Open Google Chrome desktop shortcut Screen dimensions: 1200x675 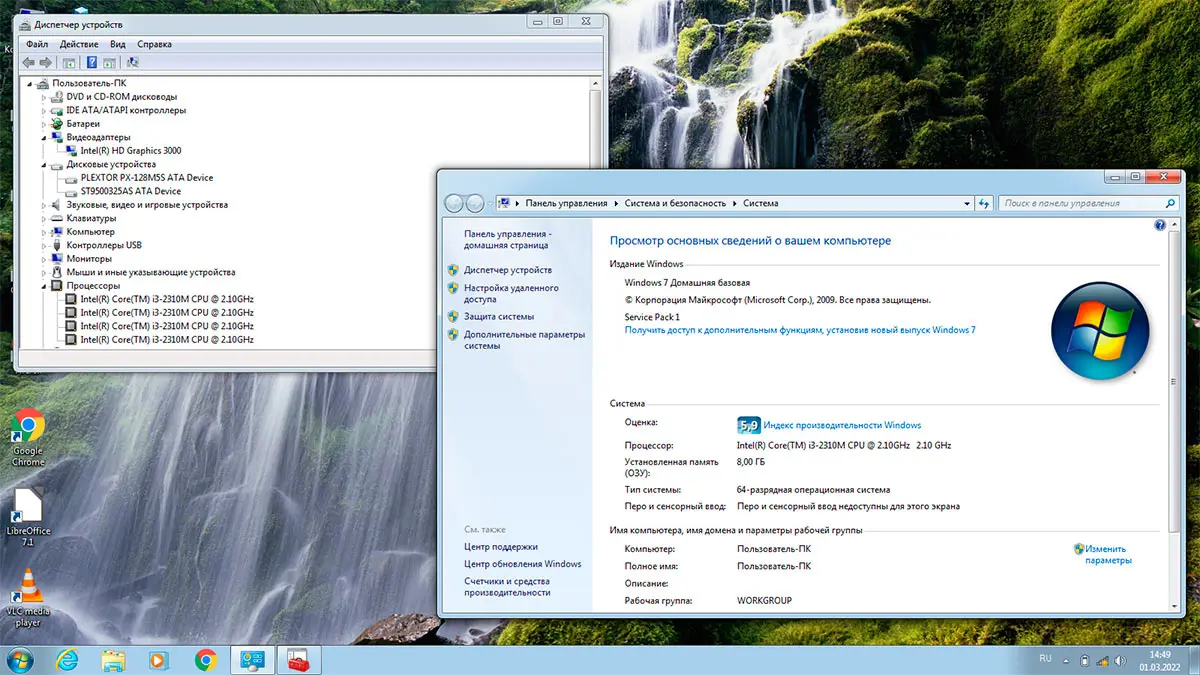coord(28,437)
